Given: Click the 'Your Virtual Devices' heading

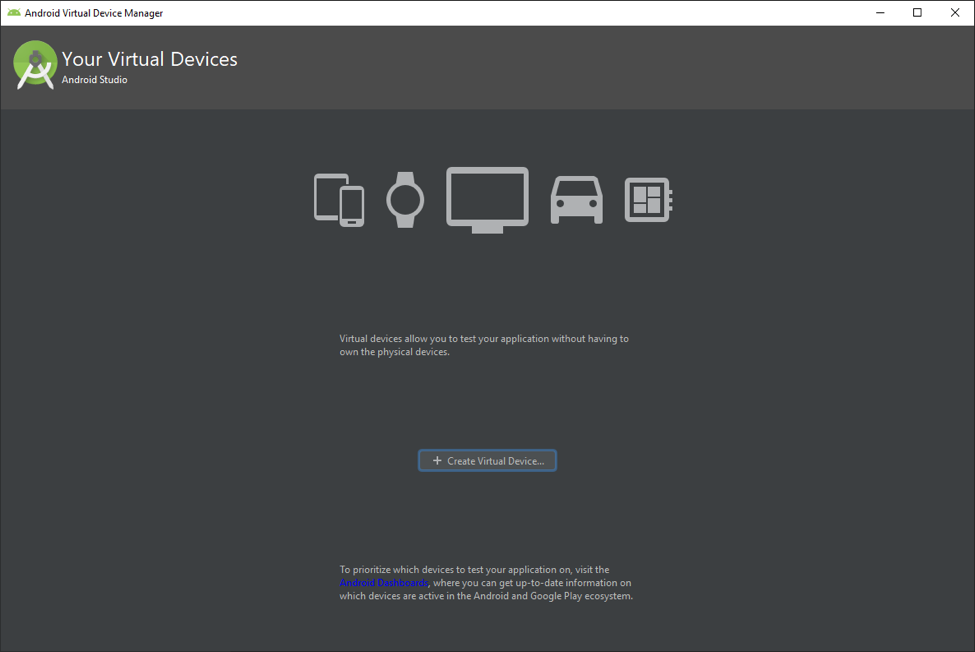Looking at the screenshot, I should click(x=149, y=59).
